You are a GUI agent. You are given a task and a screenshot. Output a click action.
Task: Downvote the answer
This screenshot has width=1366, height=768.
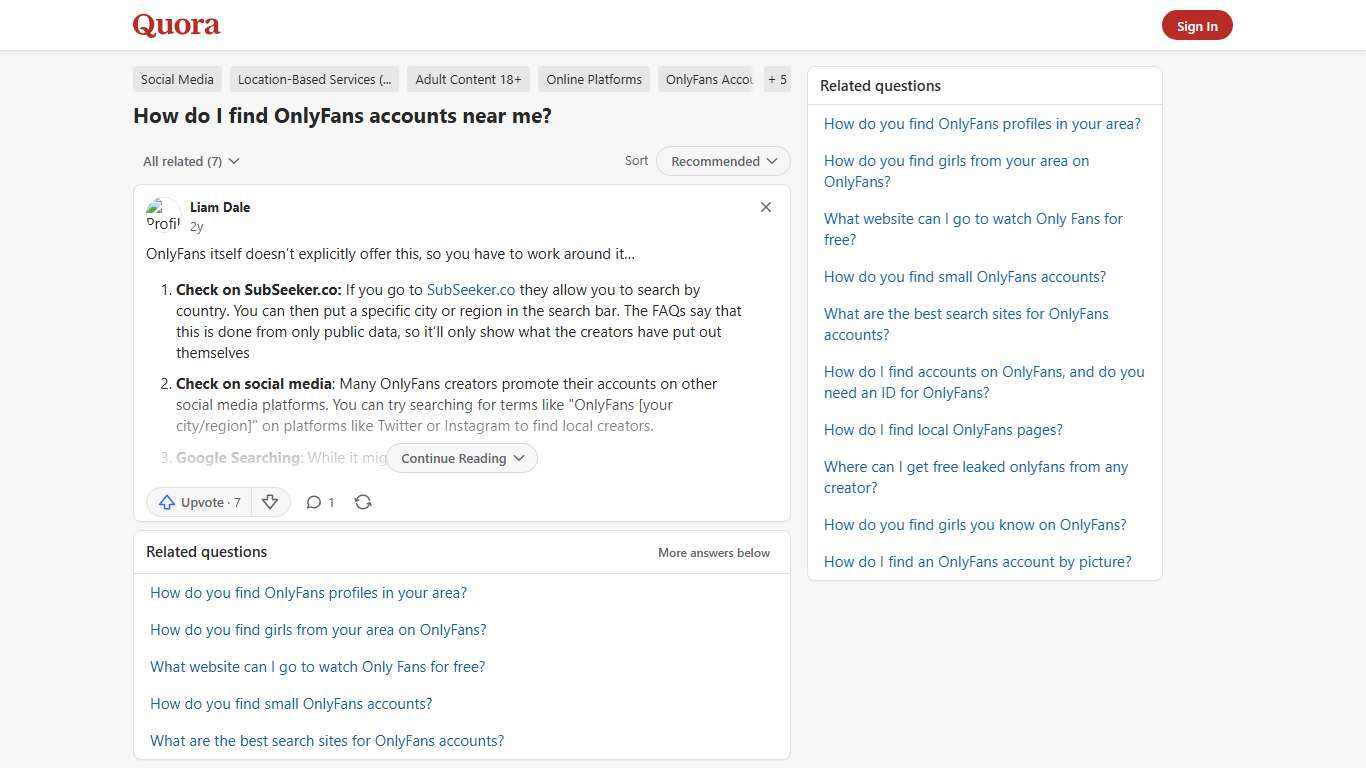tap(270, 502)
